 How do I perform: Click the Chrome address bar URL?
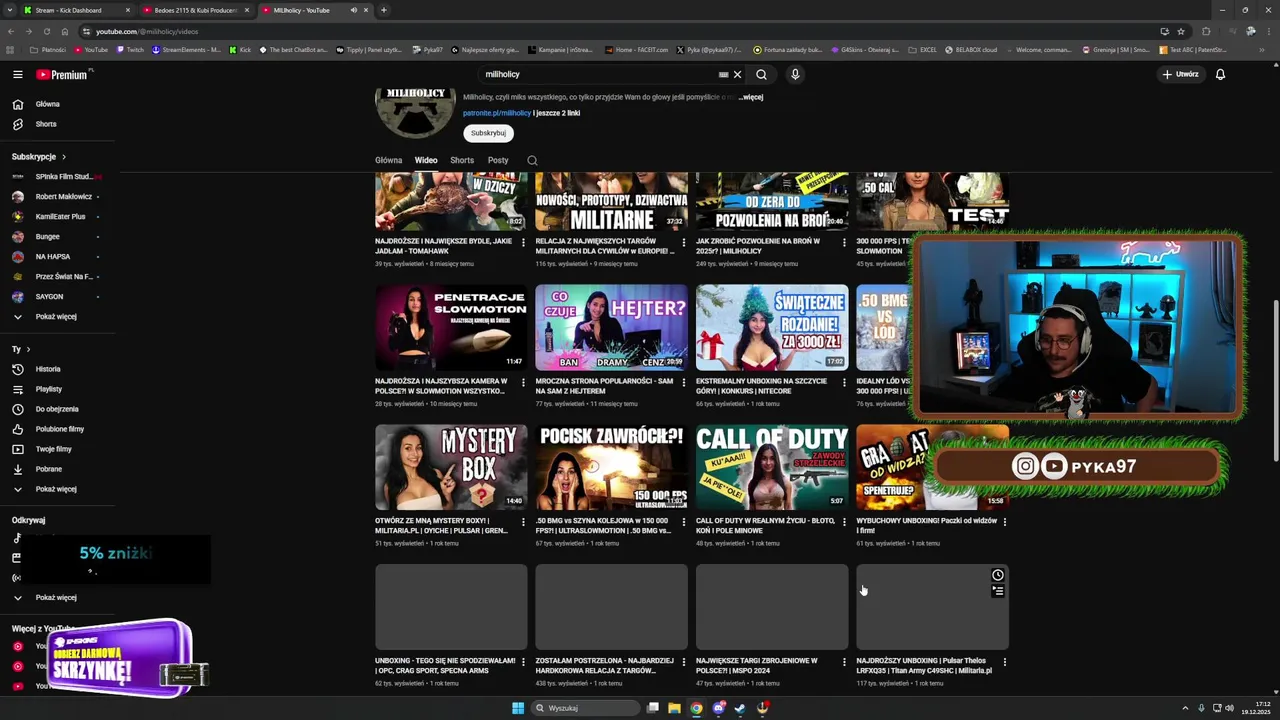point(147,31)
